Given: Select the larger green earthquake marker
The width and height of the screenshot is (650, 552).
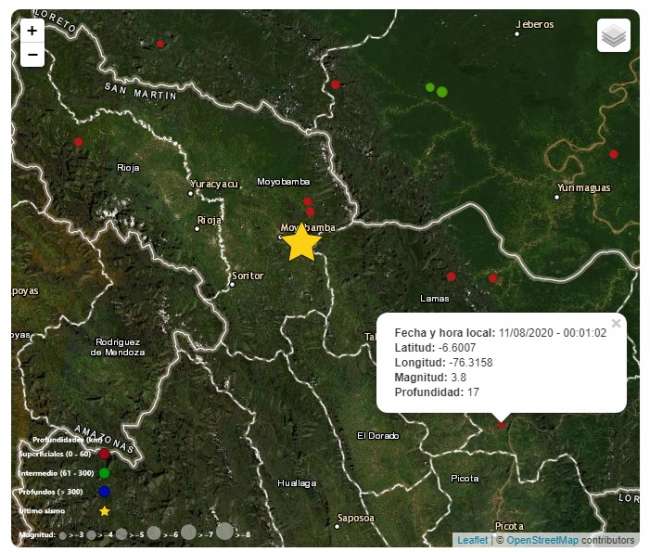Looking at the screenshot, I should [442, 92].
